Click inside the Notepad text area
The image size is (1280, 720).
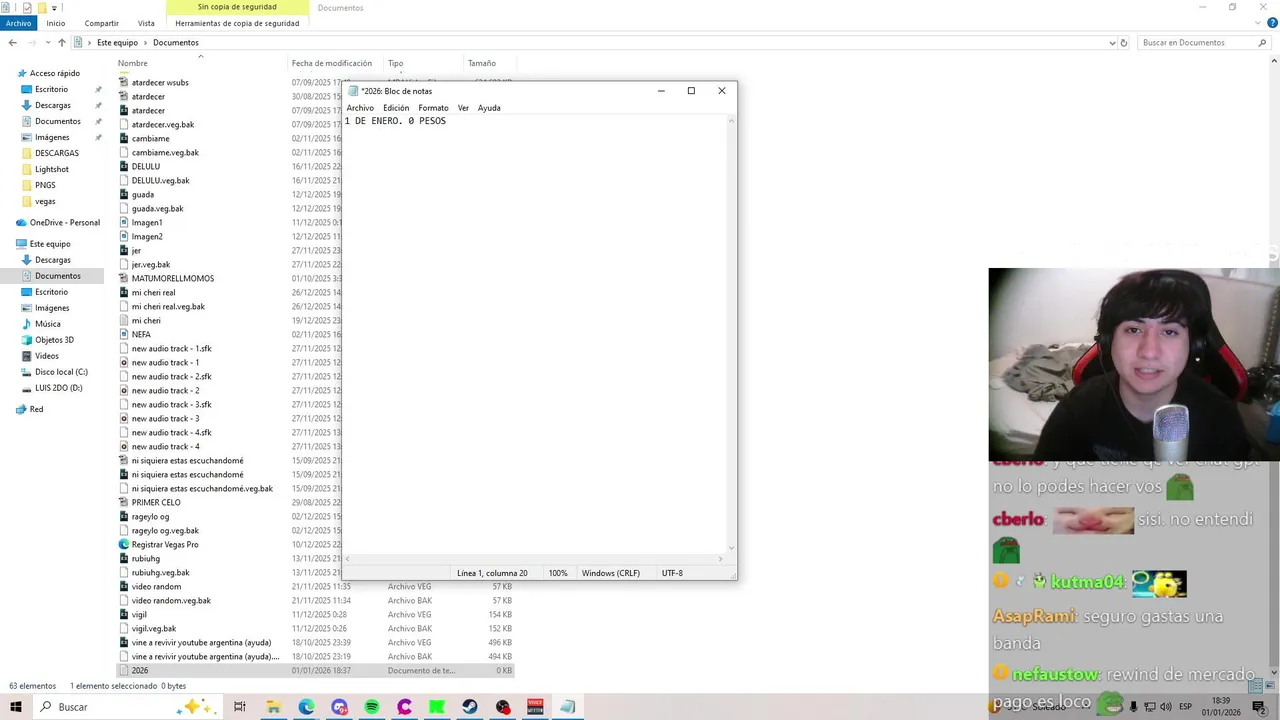click(535, 335)
